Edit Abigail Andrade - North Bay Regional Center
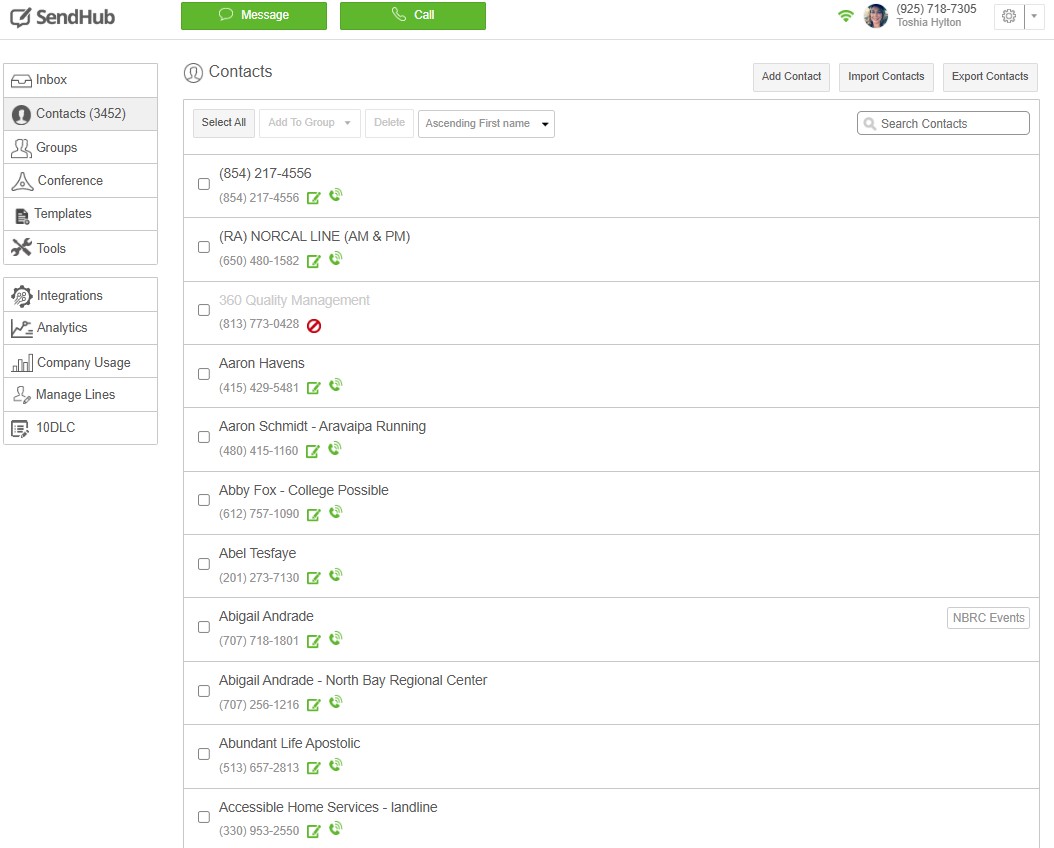Image resolution: width=1054 pixels, height=848 pixels. [313, 705]
